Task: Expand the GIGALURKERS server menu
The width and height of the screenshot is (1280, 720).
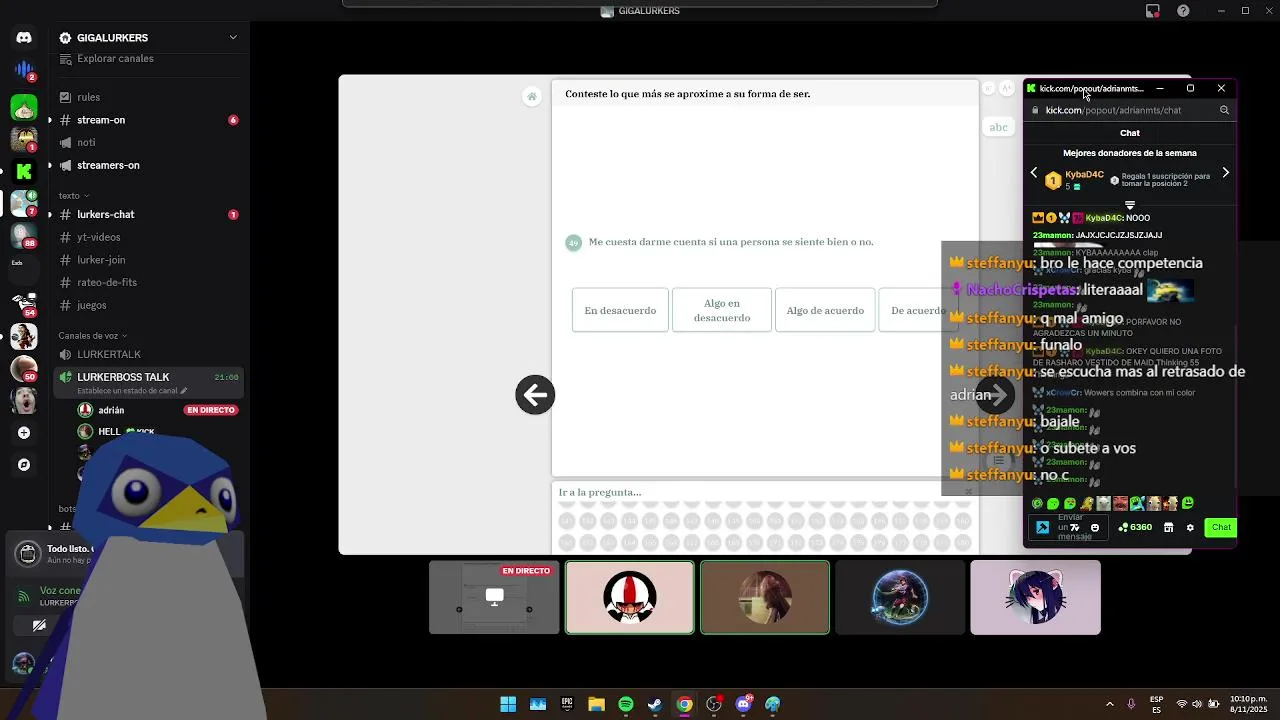Action: tap(233, 38)
